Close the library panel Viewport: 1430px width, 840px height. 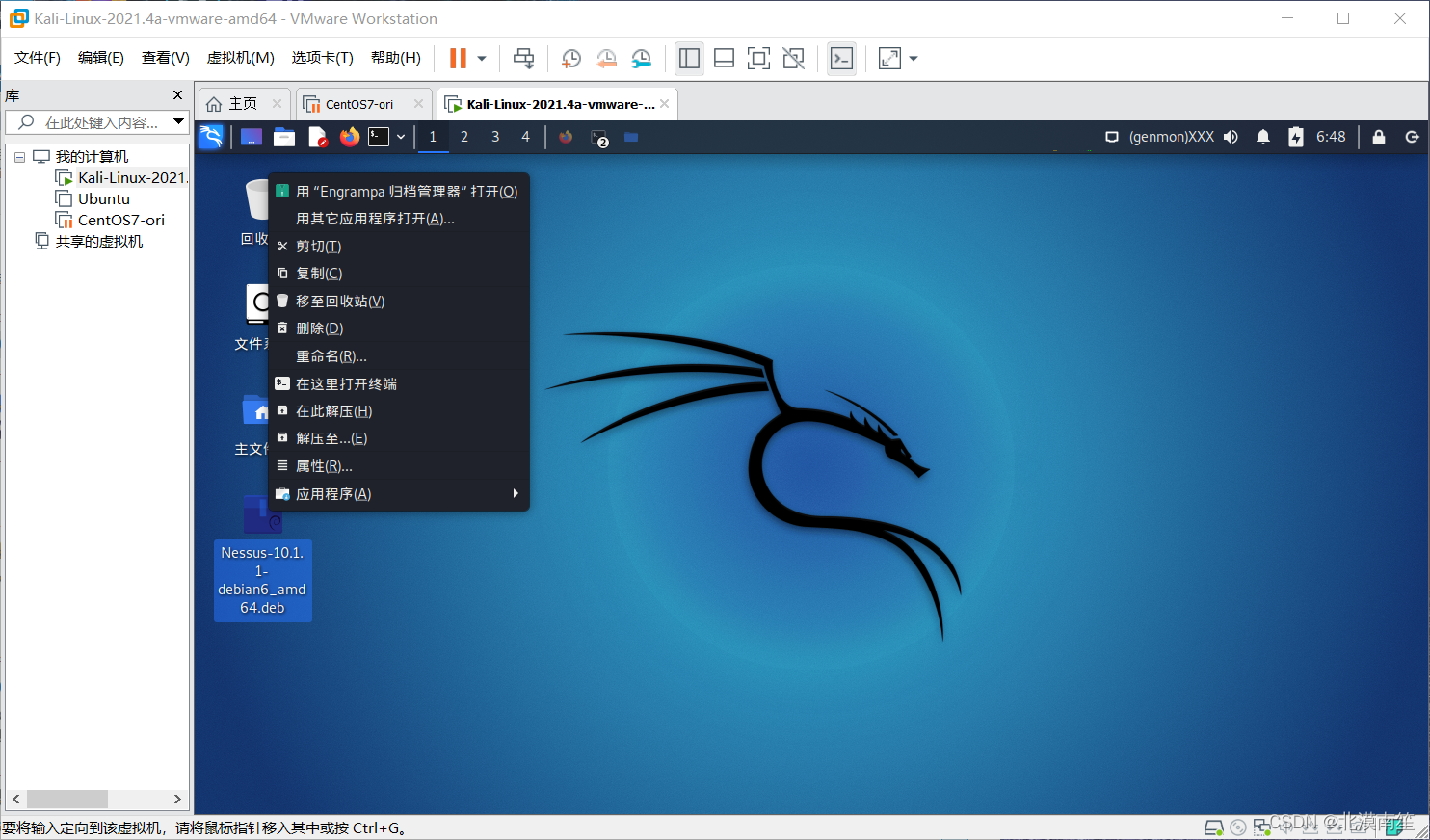[177, 95]
